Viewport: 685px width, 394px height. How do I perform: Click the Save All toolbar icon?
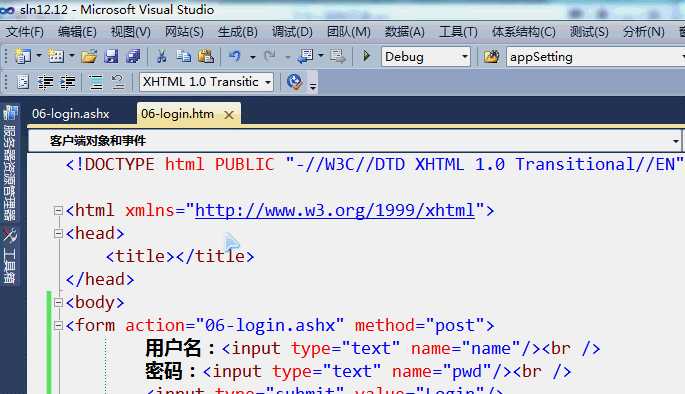[x=133, y=56]
